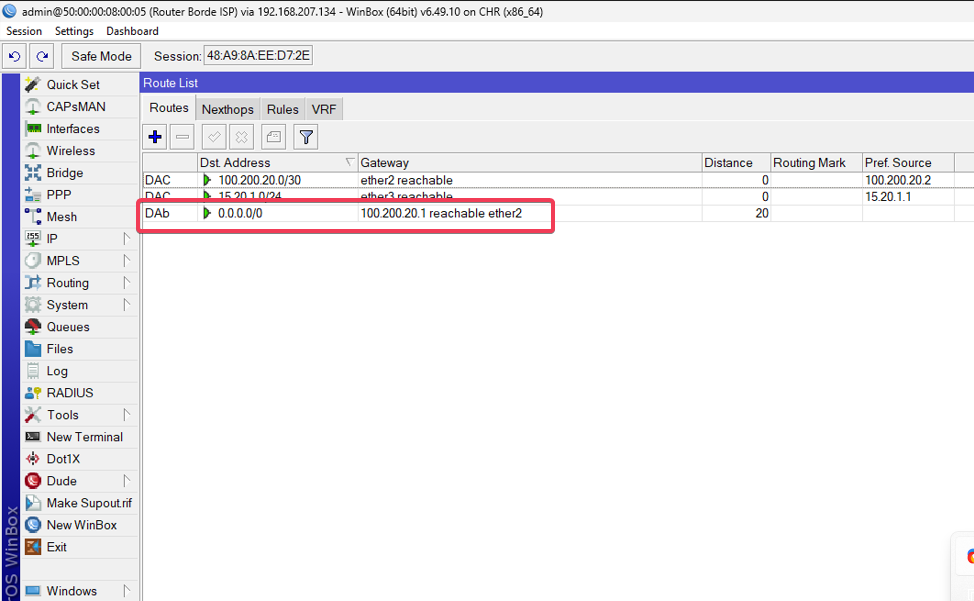Click the remove route minus icon
This screenshot has width=974, height=601.
[182, 137]
